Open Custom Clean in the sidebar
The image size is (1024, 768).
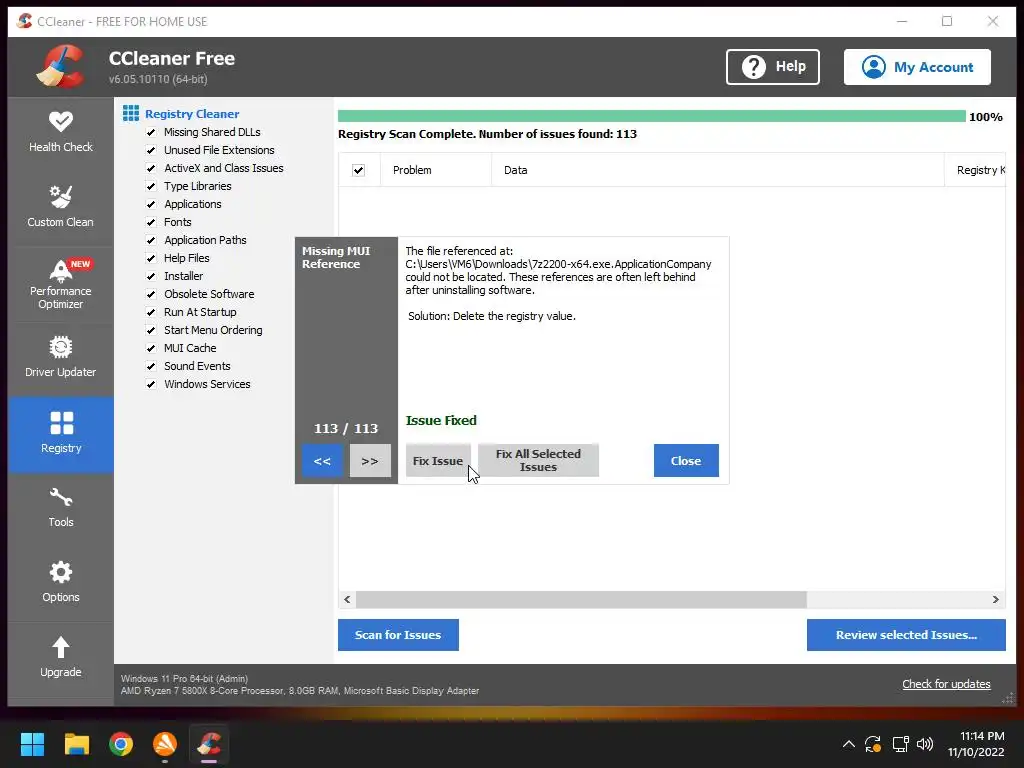(61, 207)
